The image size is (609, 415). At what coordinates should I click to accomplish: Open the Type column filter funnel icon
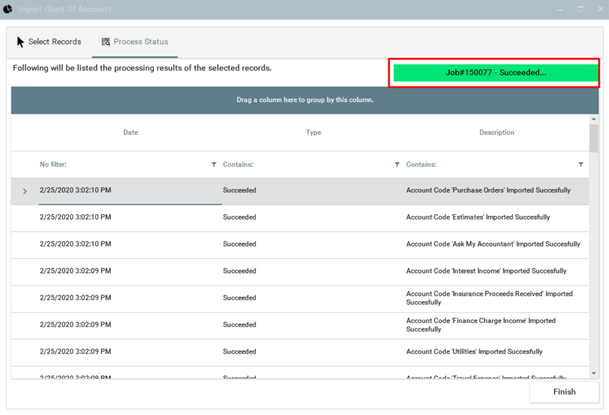tap(397, 165)
